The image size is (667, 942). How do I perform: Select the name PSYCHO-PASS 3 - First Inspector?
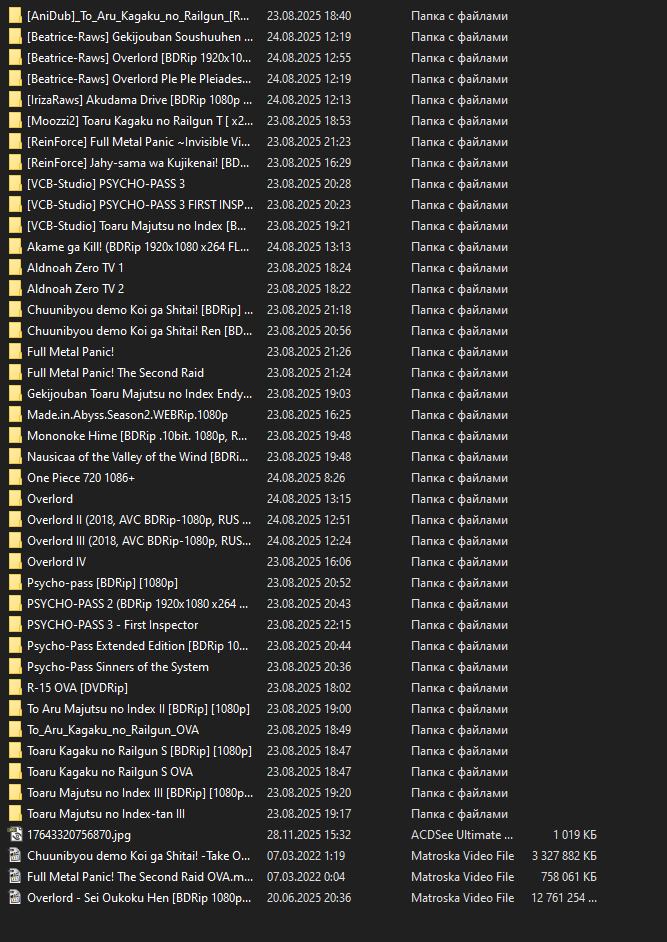pyautogui.click(x=112, y=625)
